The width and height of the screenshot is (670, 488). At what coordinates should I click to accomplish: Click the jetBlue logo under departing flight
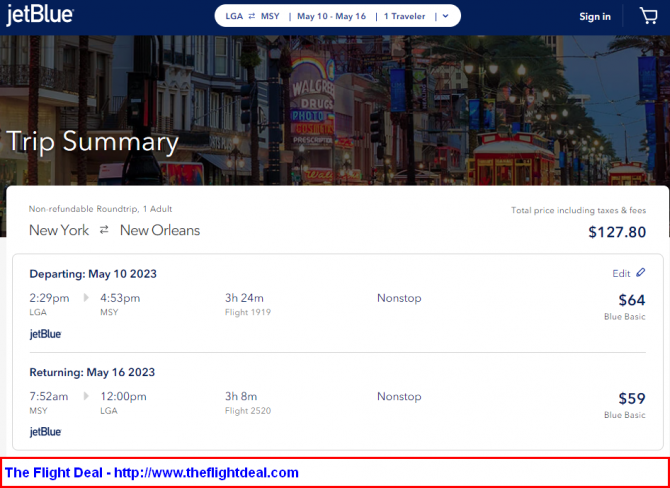click(45, 334)
